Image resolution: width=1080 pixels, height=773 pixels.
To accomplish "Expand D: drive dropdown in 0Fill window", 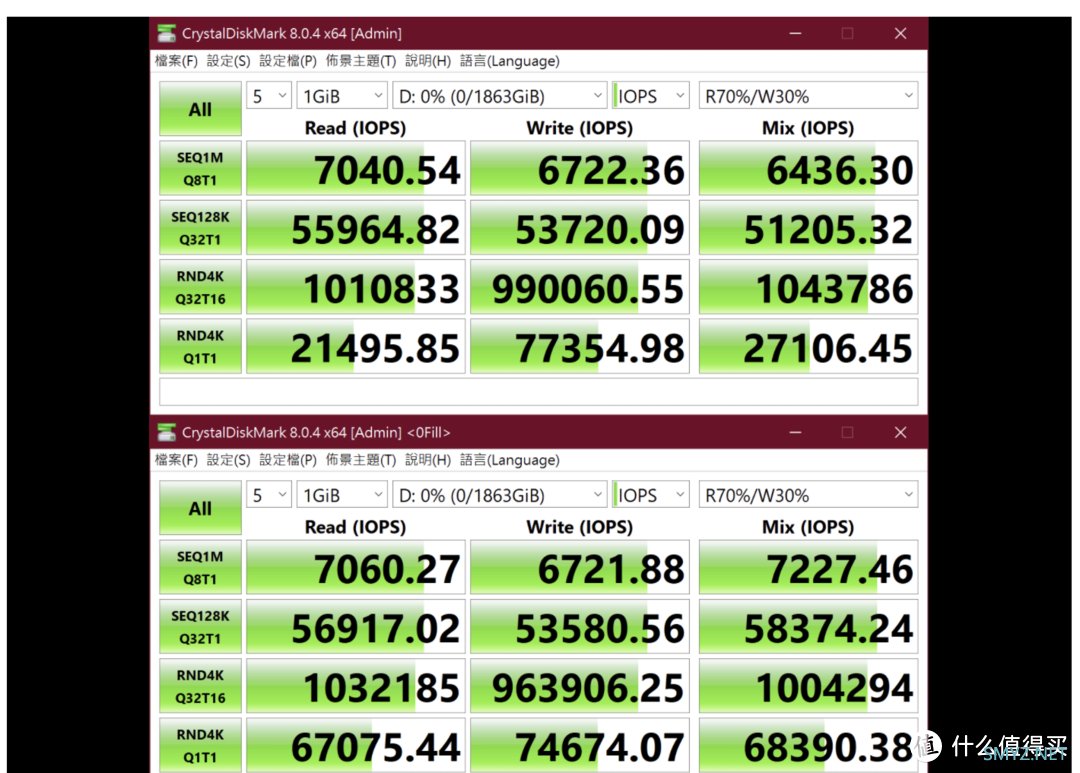I will (500, 495).
